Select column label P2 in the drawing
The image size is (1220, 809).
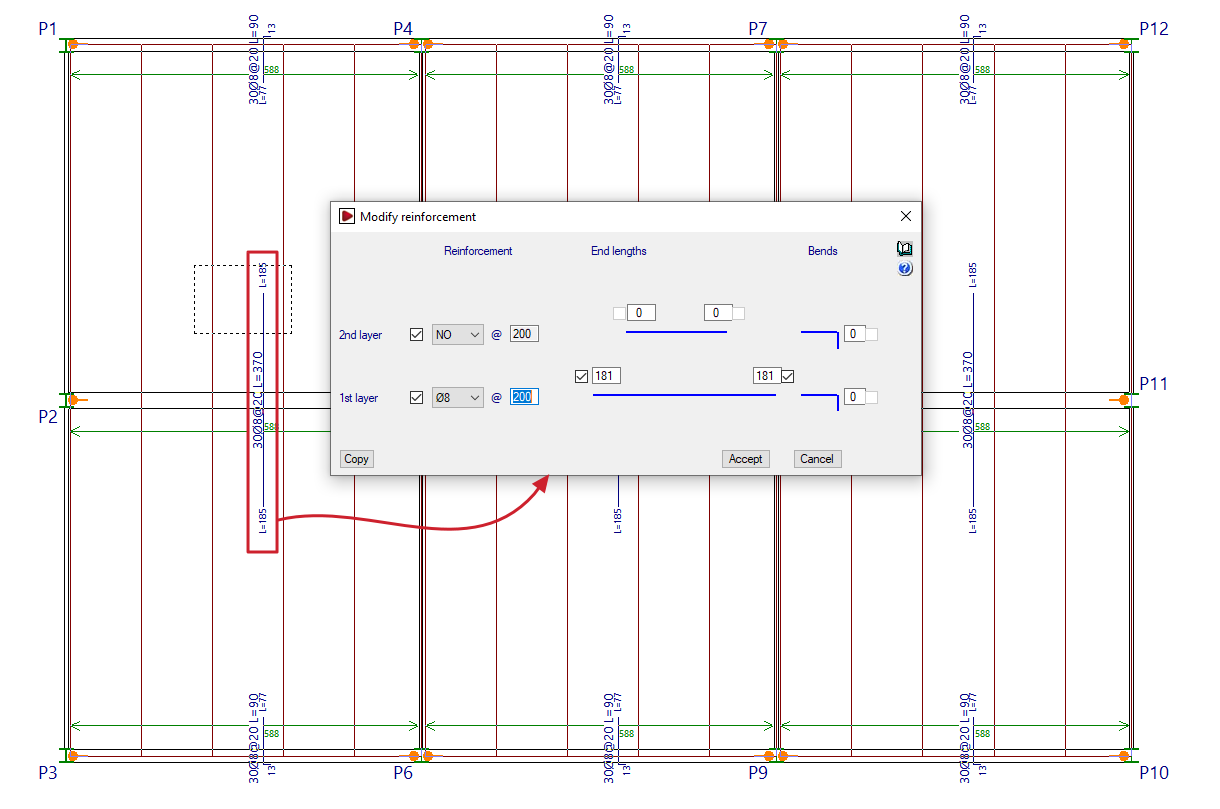tap(48, 417)
